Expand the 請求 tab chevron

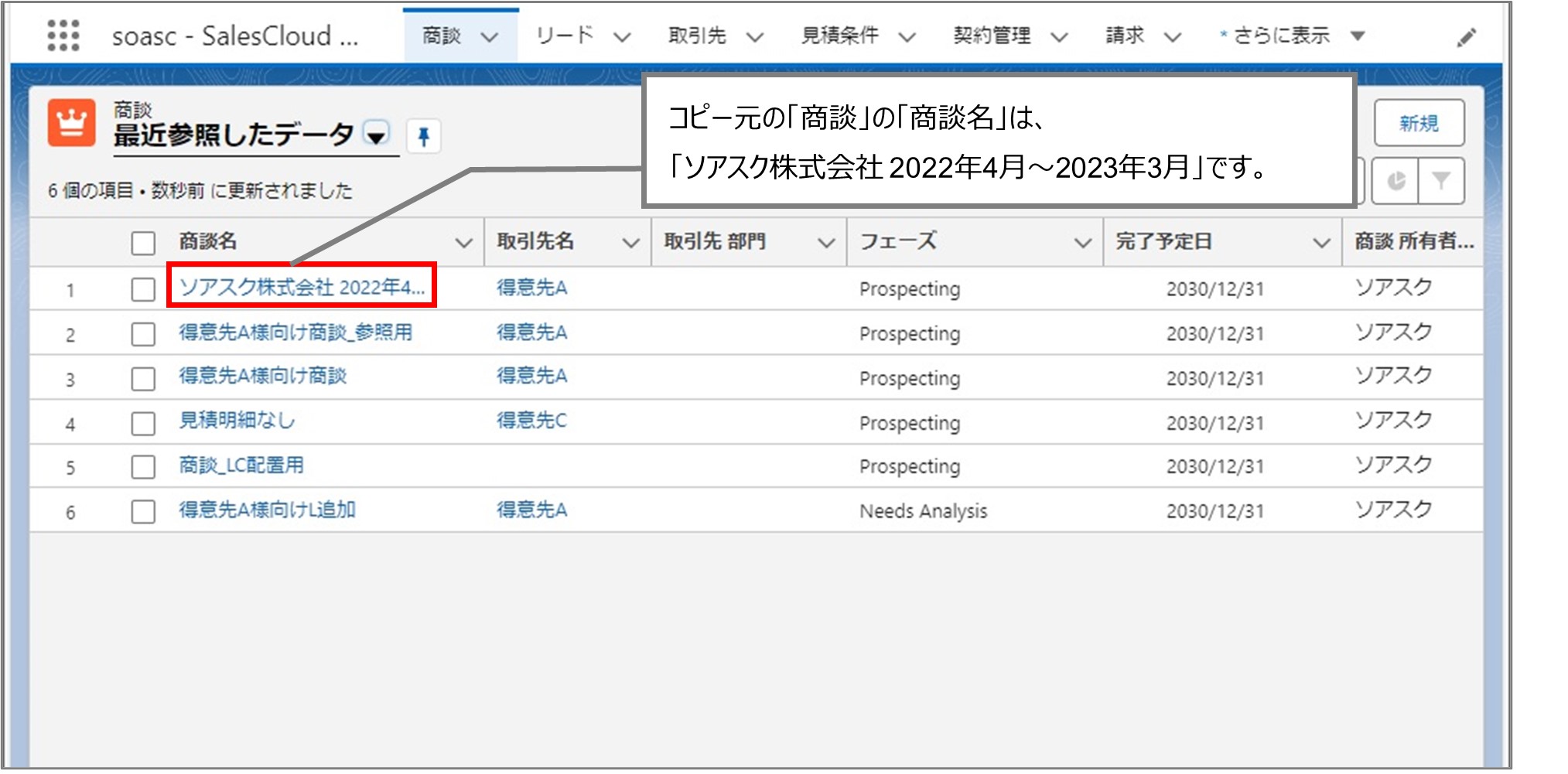pyautogui.click(x=1172, y=36)
